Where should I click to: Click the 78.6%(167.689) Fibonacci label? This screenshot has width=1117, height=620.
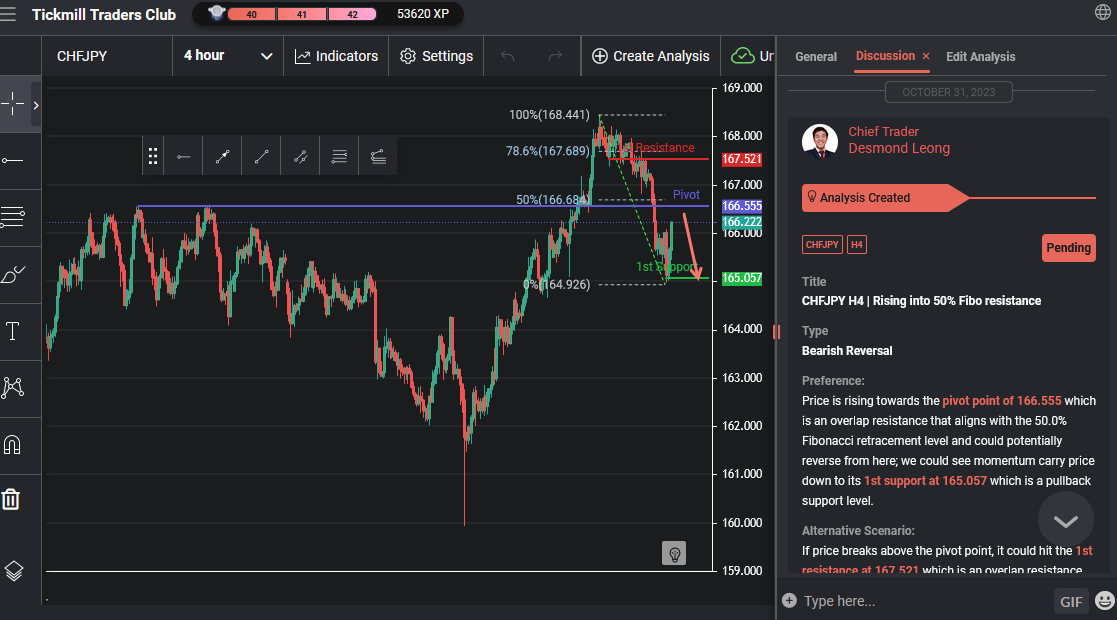pyautogui.click(x=548, y=151)
